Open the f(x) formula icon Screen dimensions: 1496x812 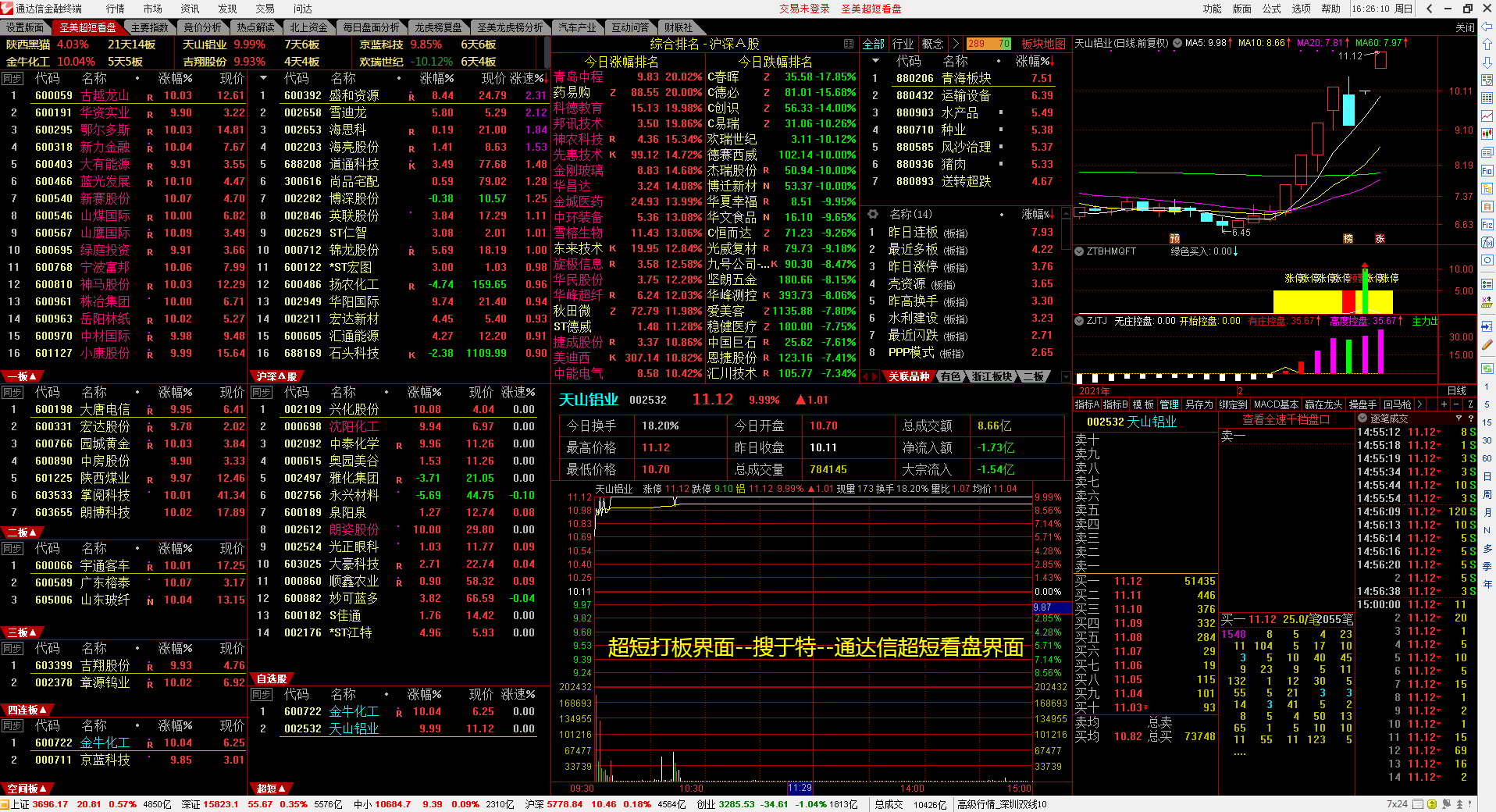coord(1487,242)
